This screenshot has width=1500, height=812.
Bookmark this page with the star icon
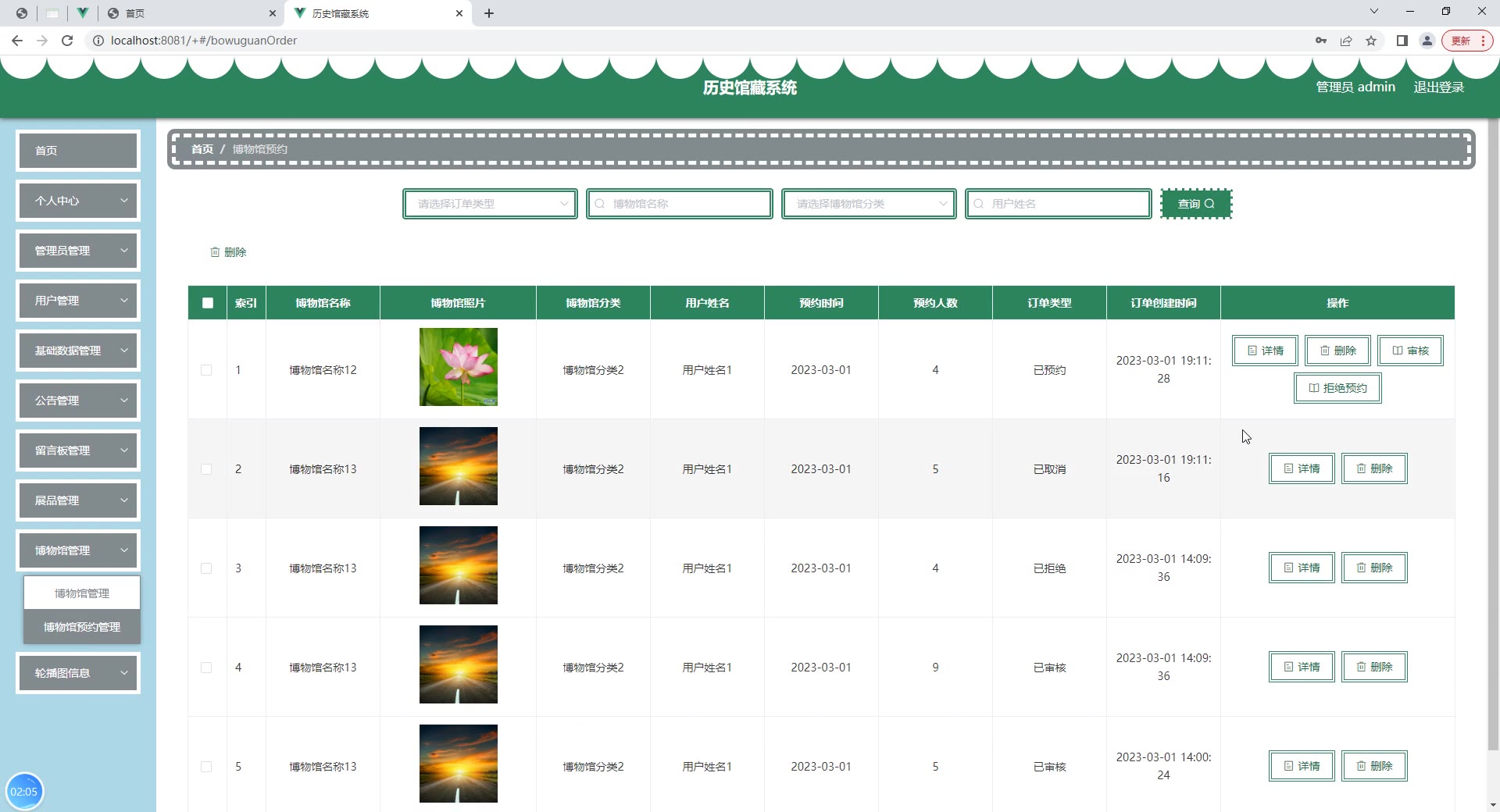pos(1371,41)
